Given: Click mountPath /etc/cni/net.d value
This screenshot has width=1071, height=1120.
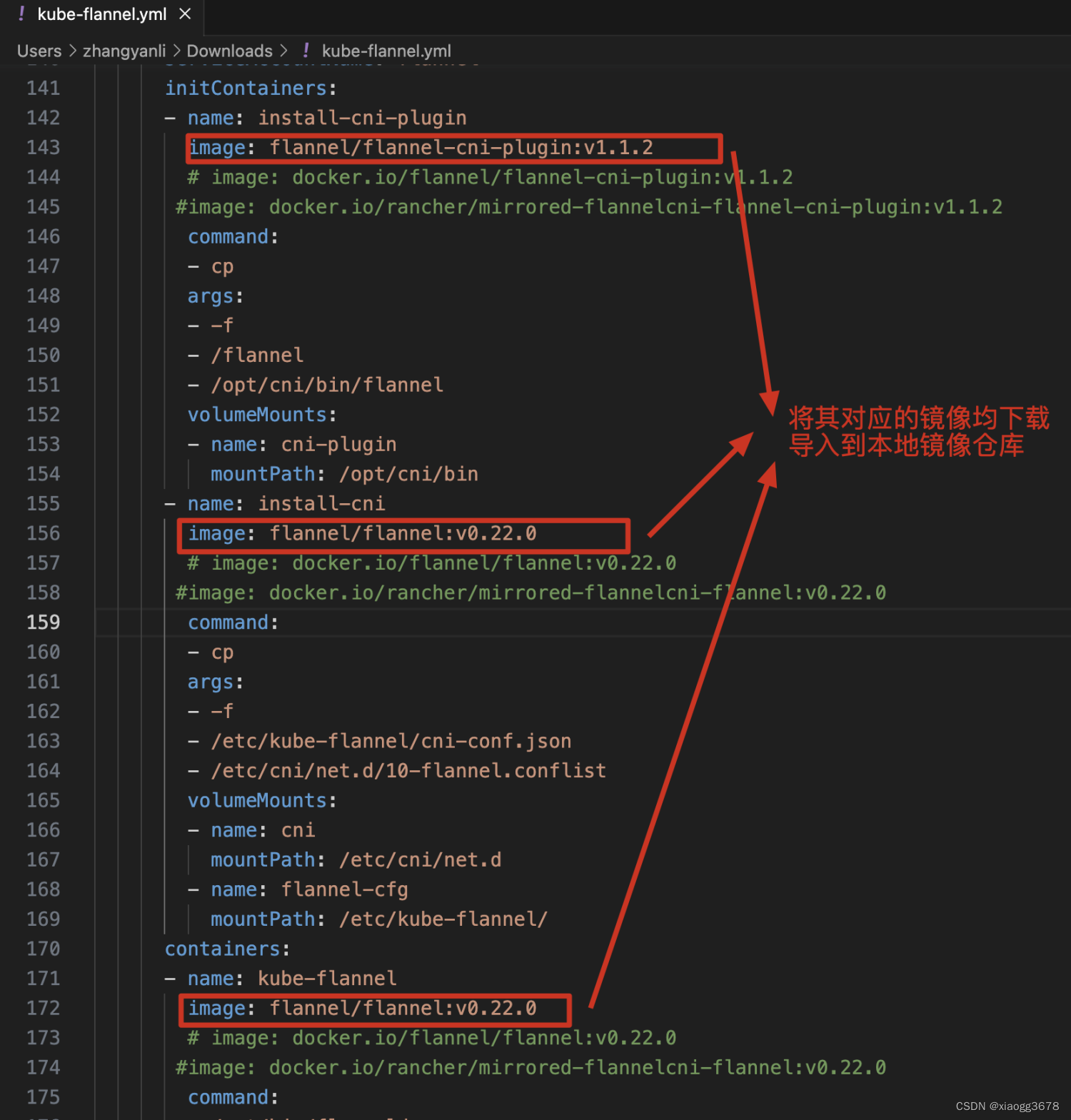Looking at the screenshot, I should coord(420,859).
